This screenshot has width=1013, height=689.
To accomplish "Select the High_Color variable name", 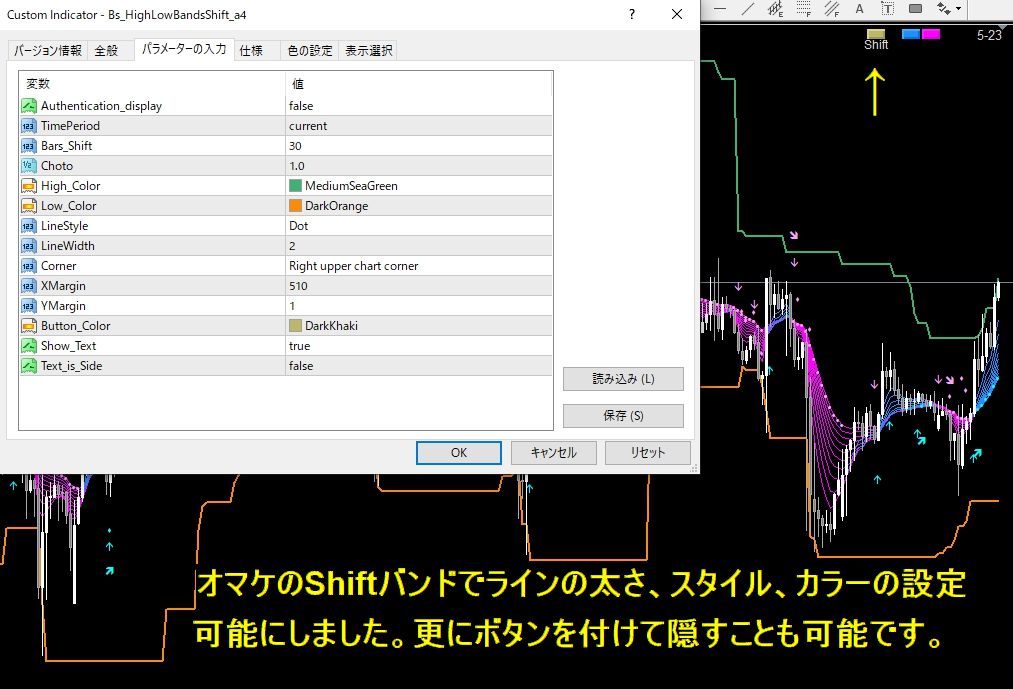I will coord(70,186).
